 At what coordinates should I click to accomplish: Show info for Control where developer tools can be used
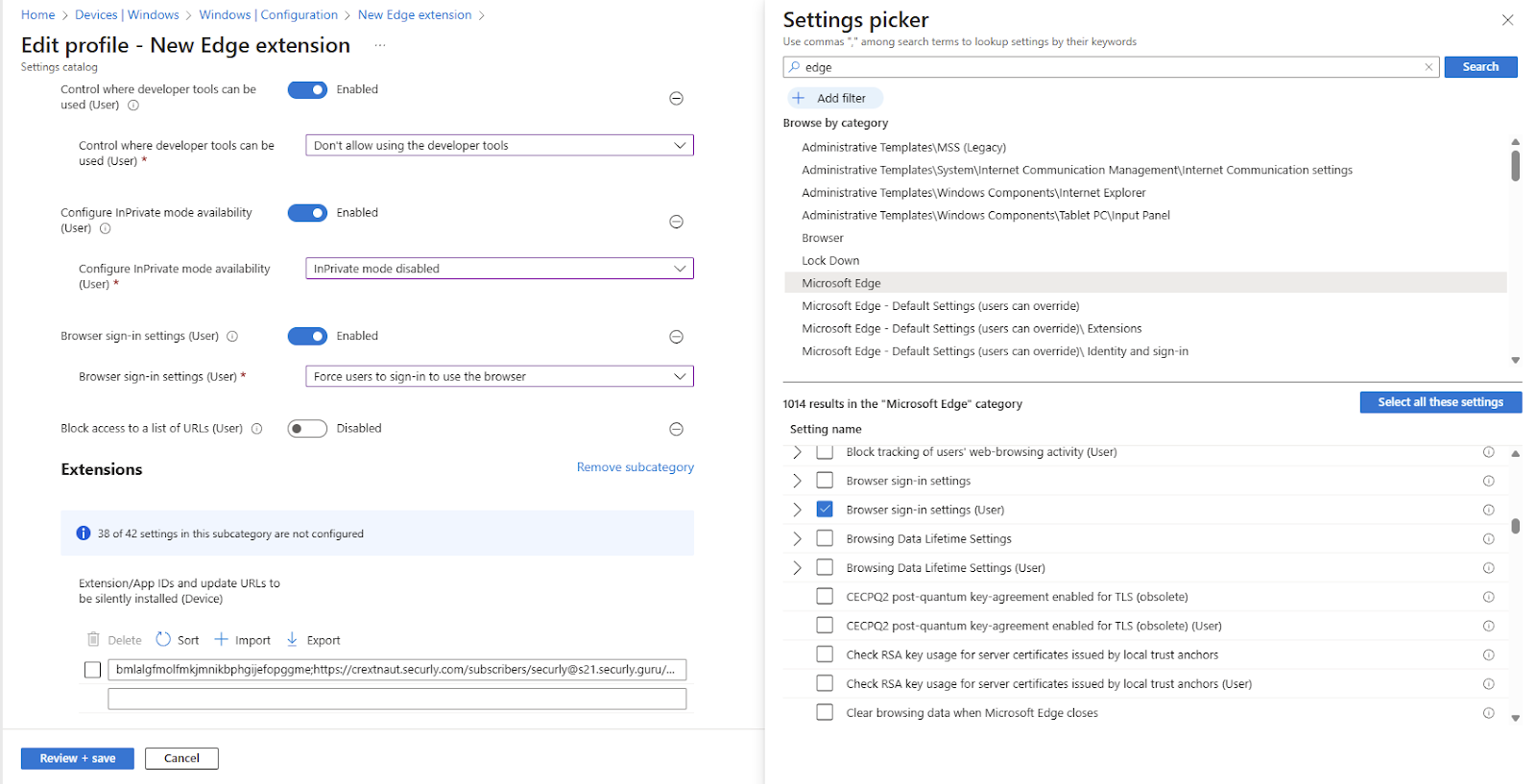click(133, 106)
